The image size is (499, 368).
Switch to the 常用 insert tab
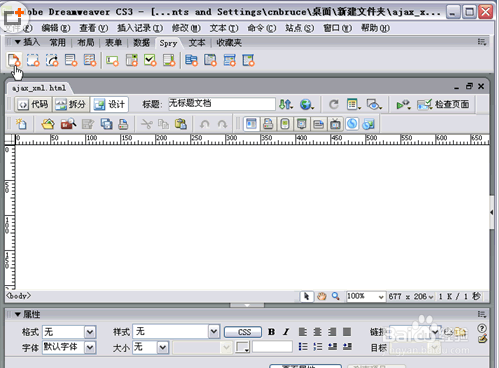(x=58, y=42)
